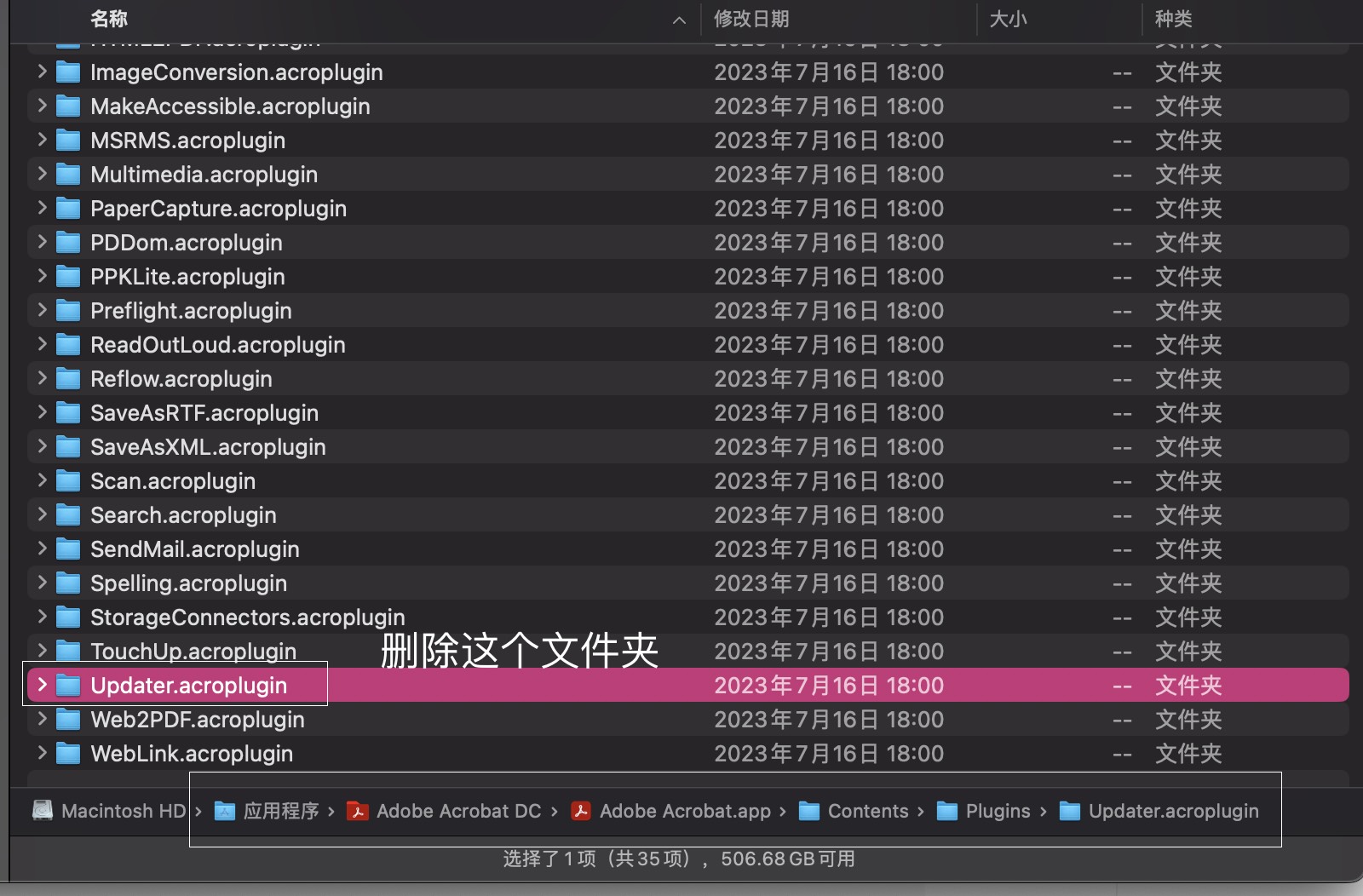Click the 修改日期 column header
Screen dimensions: 1363x896
click(x=751, y=19)
